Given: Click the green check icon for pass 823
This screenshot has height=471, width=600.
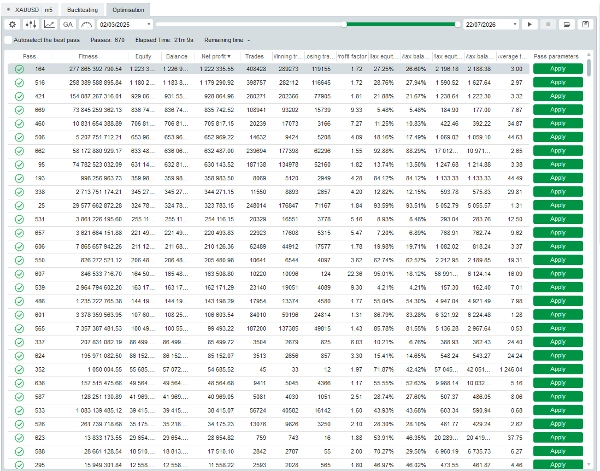Looking at the screenshot, I should pyautogui.click(x=19, y=438).
